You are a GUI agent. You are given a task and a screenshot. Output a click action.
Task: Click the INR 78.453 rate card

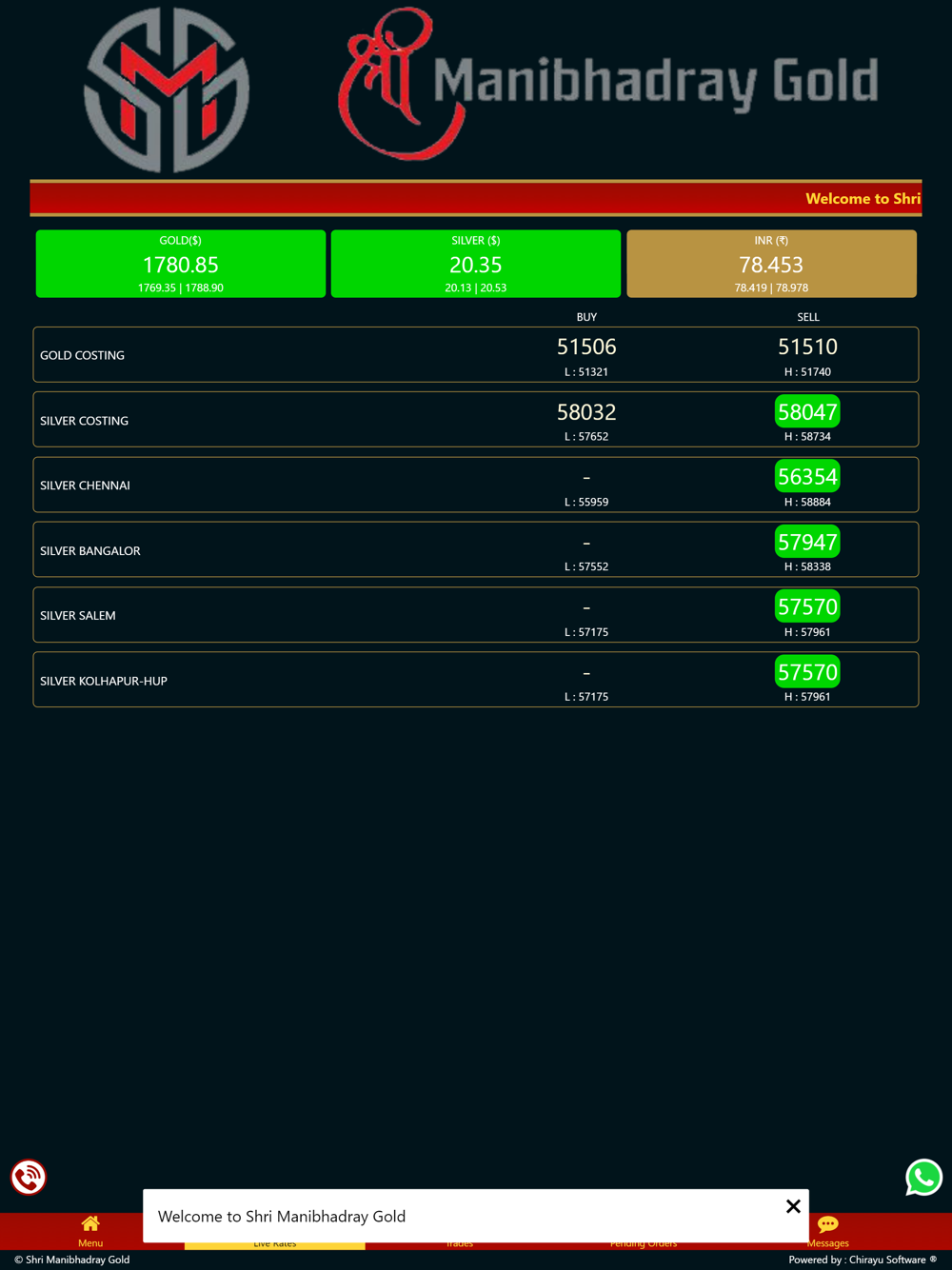[771, 264]
